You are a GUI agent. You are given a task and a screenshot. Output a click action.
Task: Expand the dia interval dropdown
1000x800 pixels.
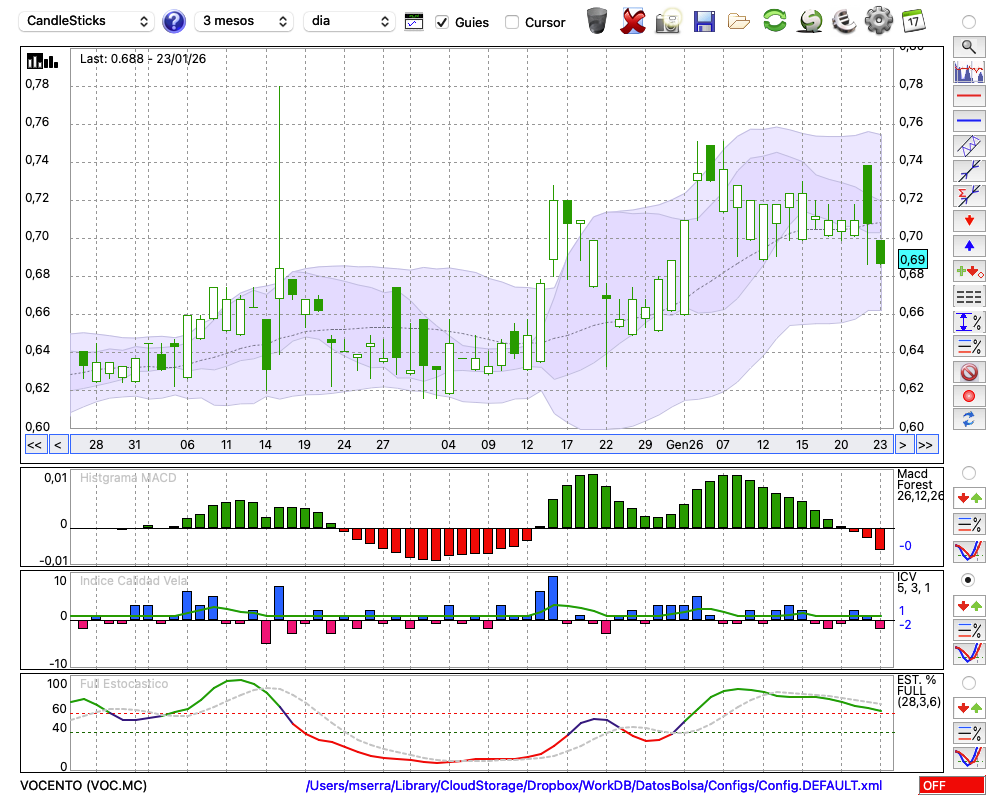pyautogui.click(x=349, y=21)
